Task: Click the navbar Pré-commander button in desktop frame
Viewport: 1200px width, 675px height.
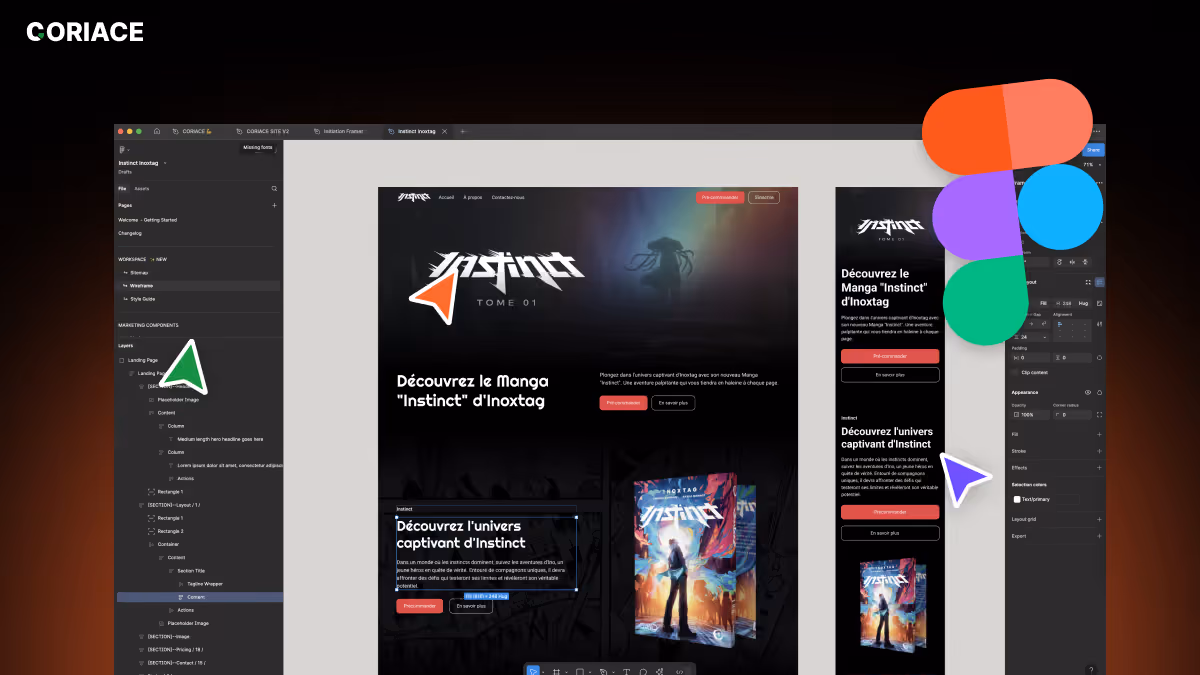Action: pyautogui.click(x=719, y=197)
